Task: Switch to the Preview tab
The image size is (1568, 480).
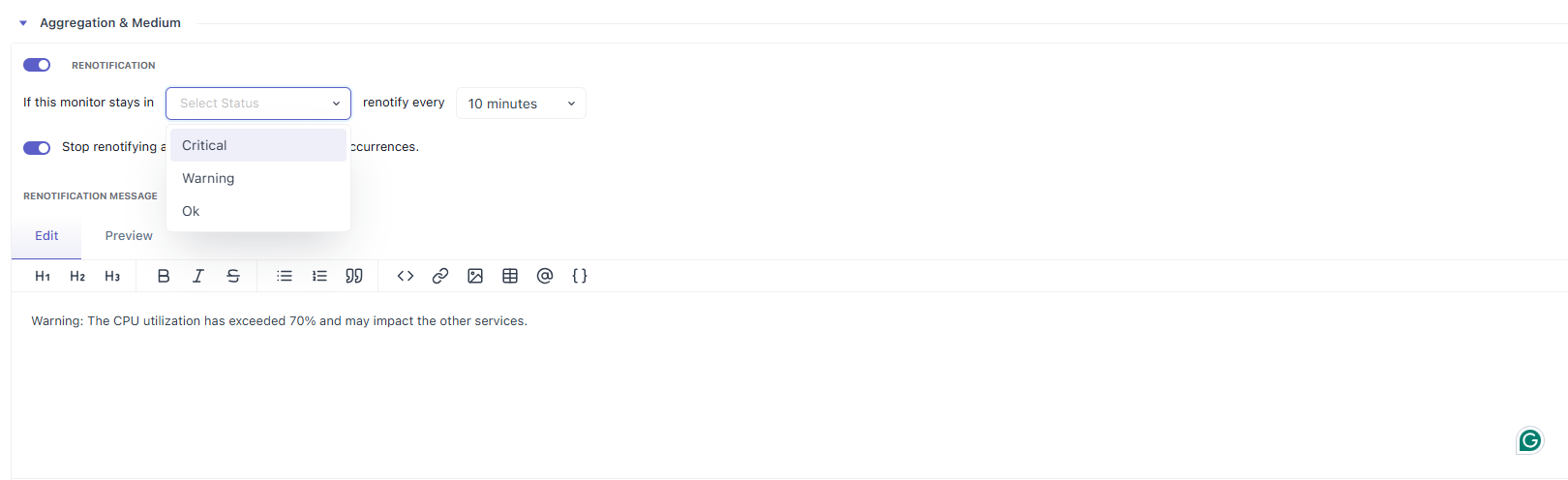Action: (x=129, y=236)
